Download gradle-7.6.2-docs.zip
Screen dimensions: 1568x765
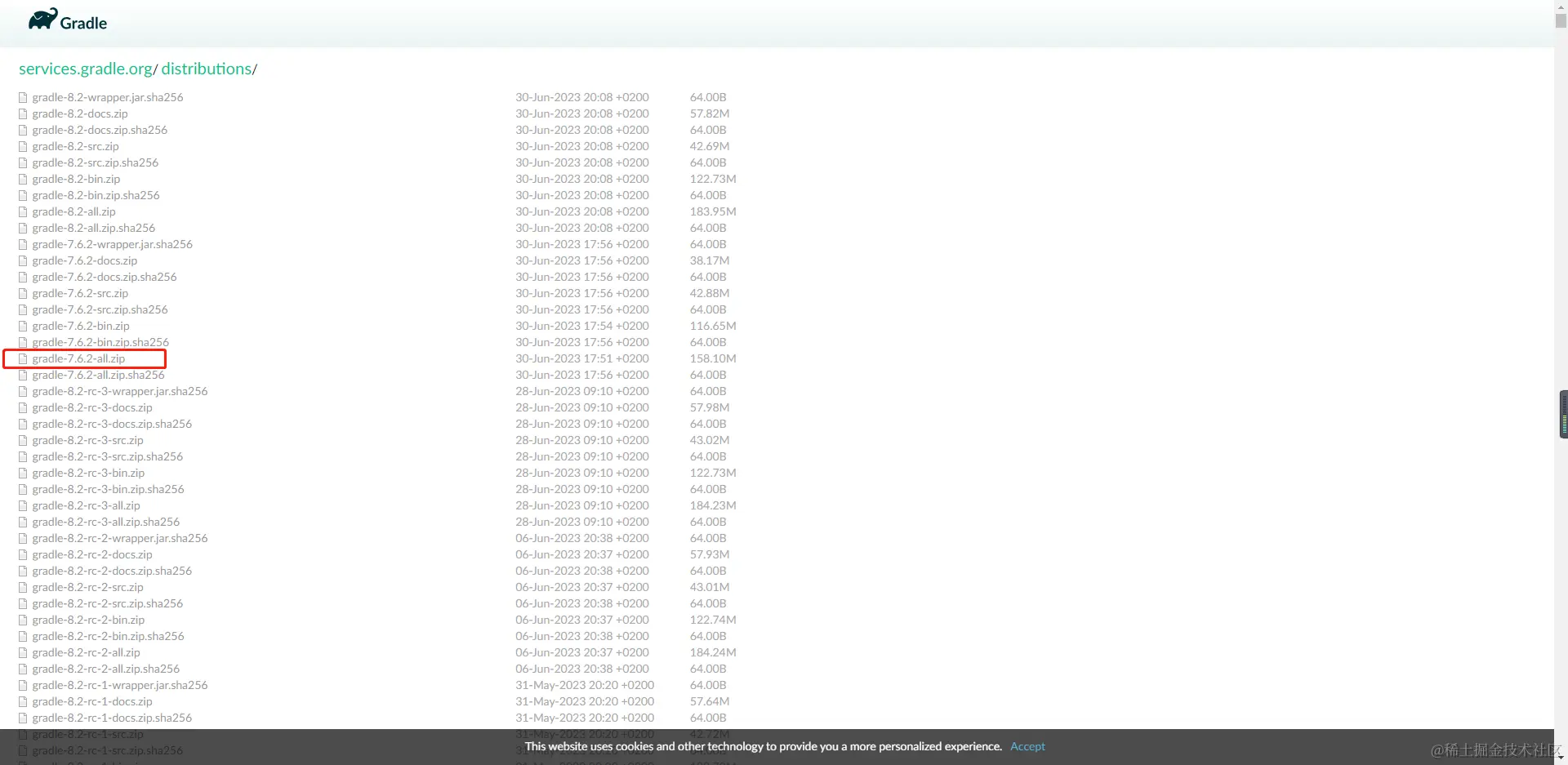pos(85,260)
